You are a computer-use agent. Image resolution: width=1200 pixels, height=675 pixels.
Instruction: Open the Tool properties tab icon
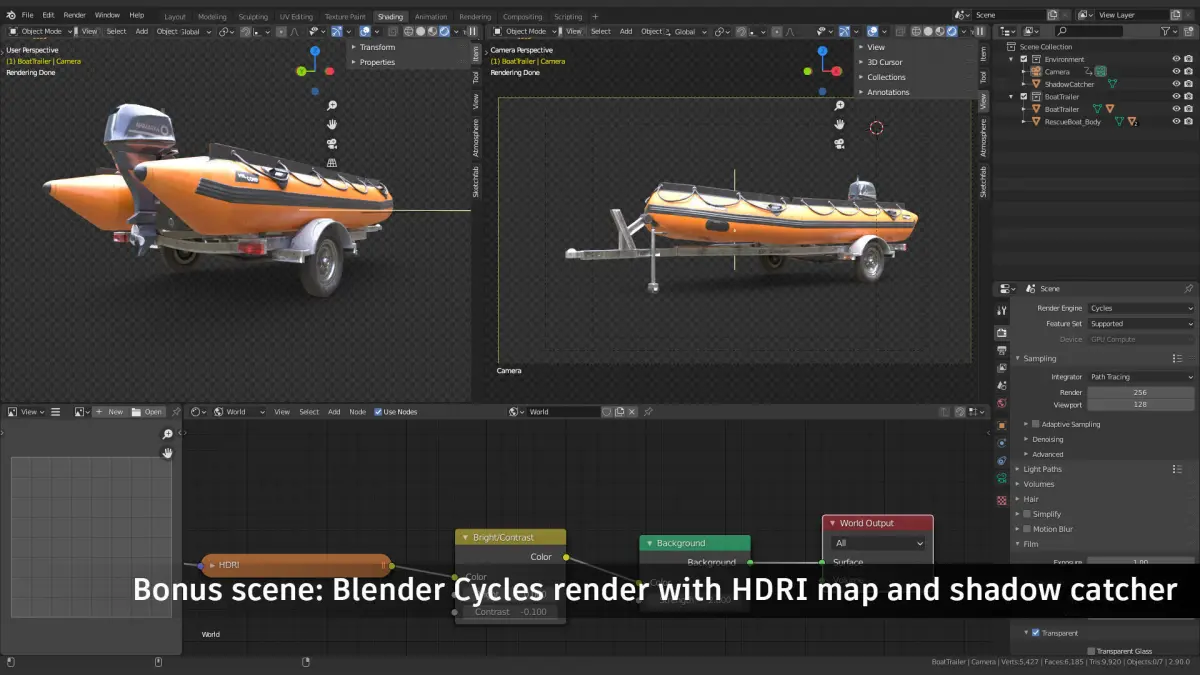tap(1001, 310)
